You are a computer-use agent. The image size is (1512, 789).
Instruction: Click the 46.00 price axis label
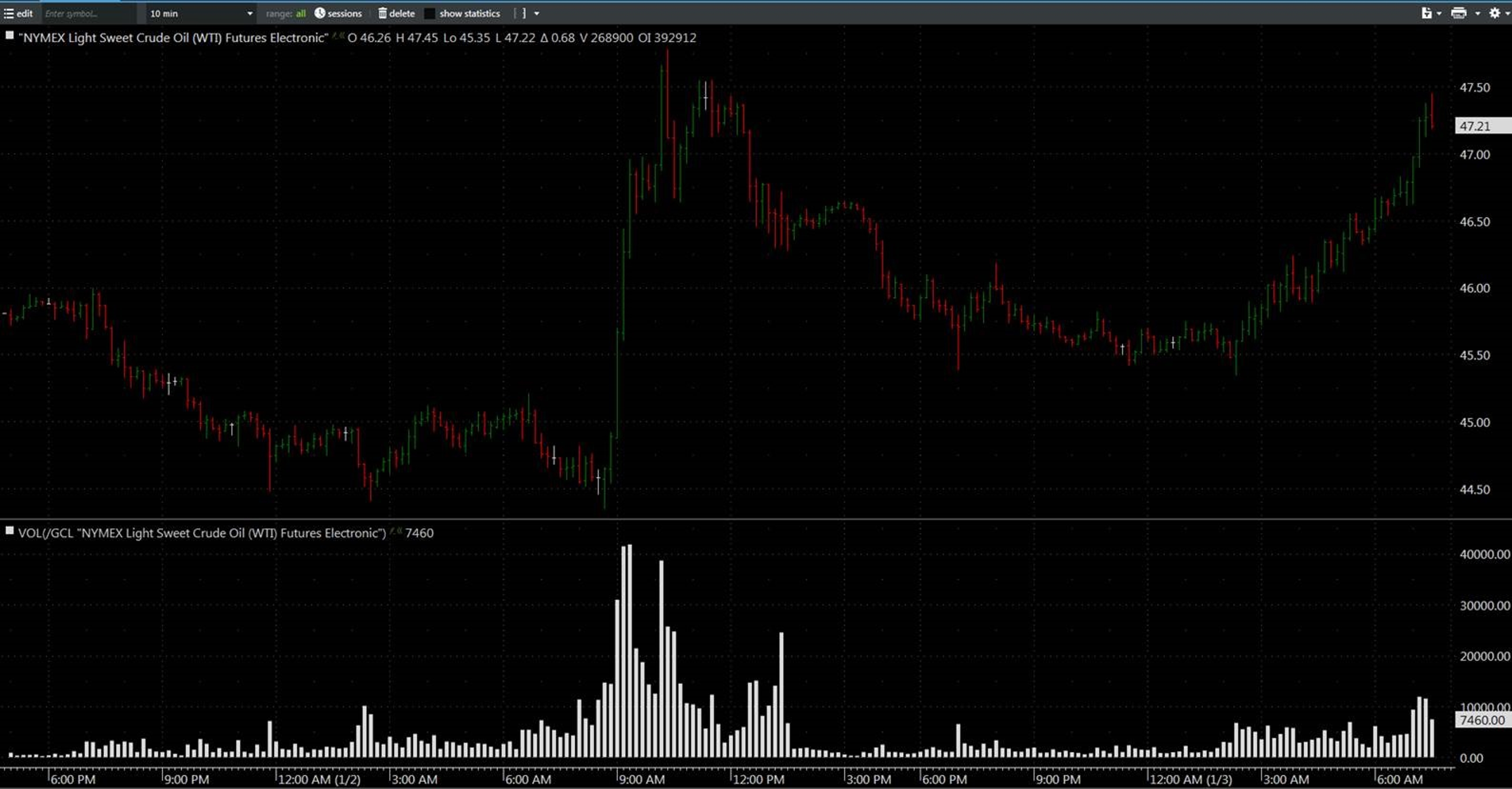(1475, 288)
